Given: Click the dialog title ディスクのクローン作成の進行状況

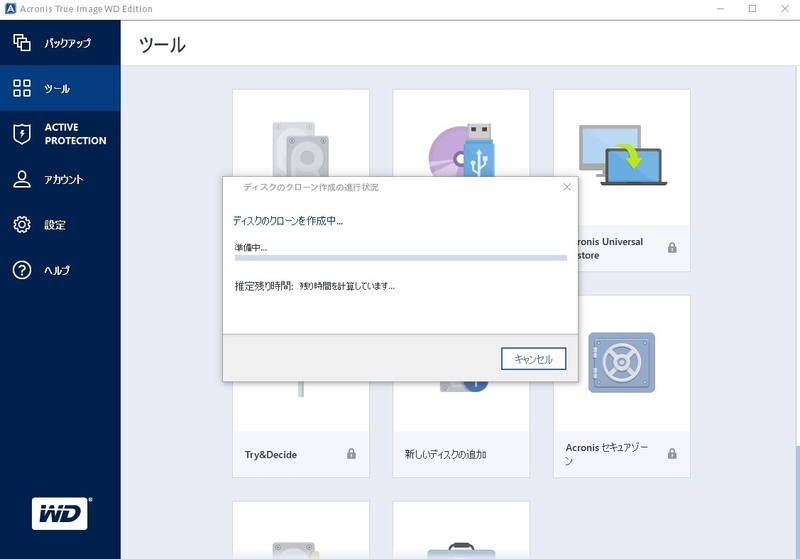Looking at the screenshot, I should point(311,187).
